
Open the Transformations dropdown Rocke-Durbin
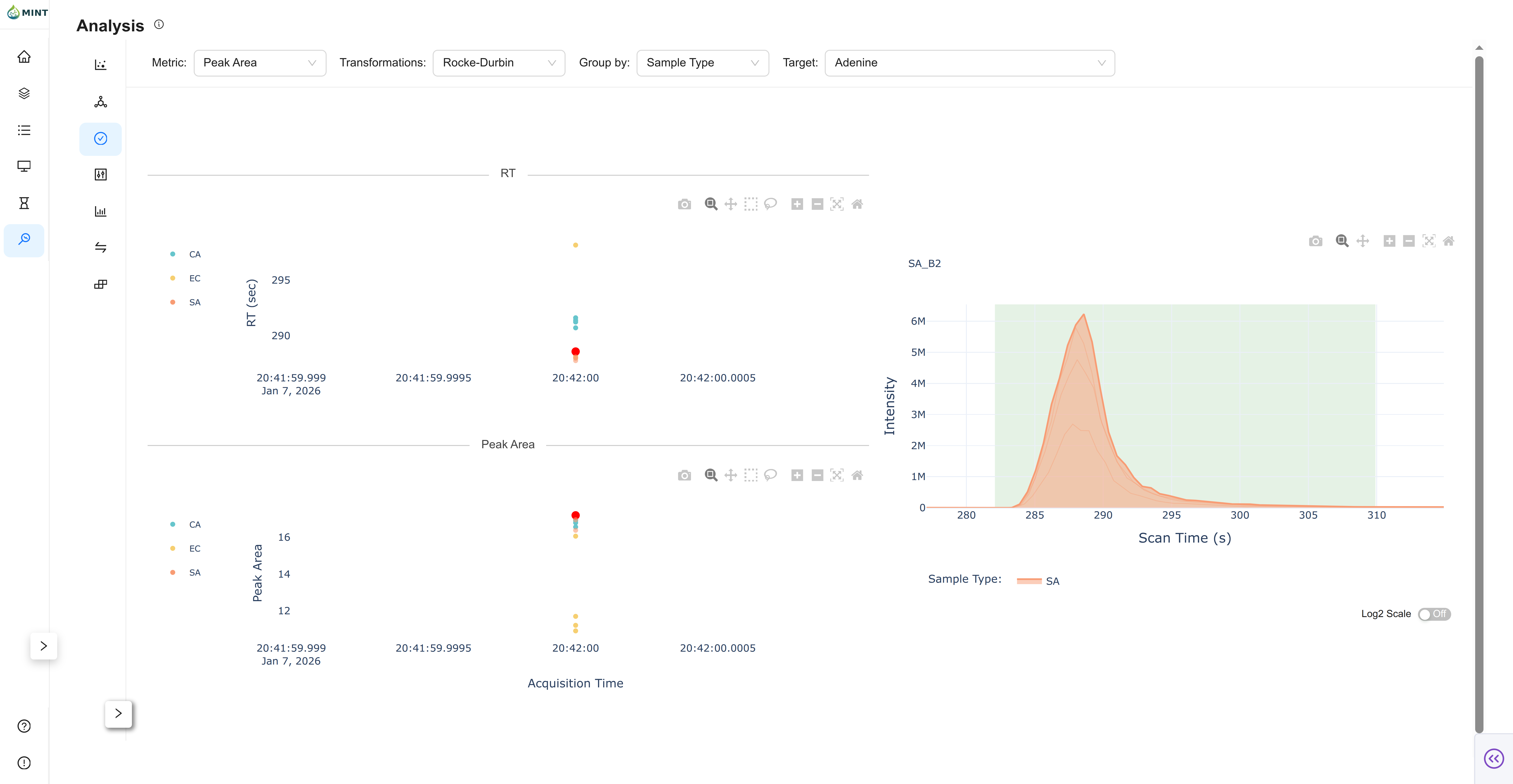(x=499, y=63)
